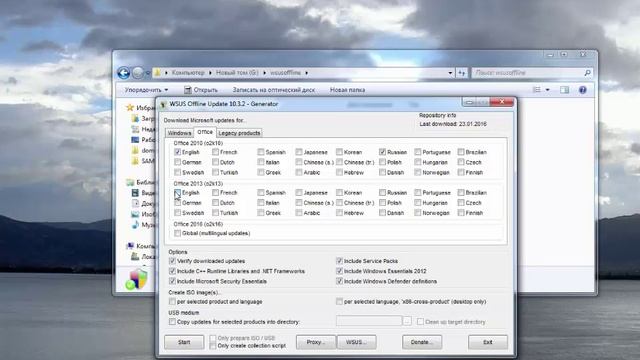This screenshot has width=640, height=360.
Task: Click the Donate... button
Action: (x=422, y=342)
